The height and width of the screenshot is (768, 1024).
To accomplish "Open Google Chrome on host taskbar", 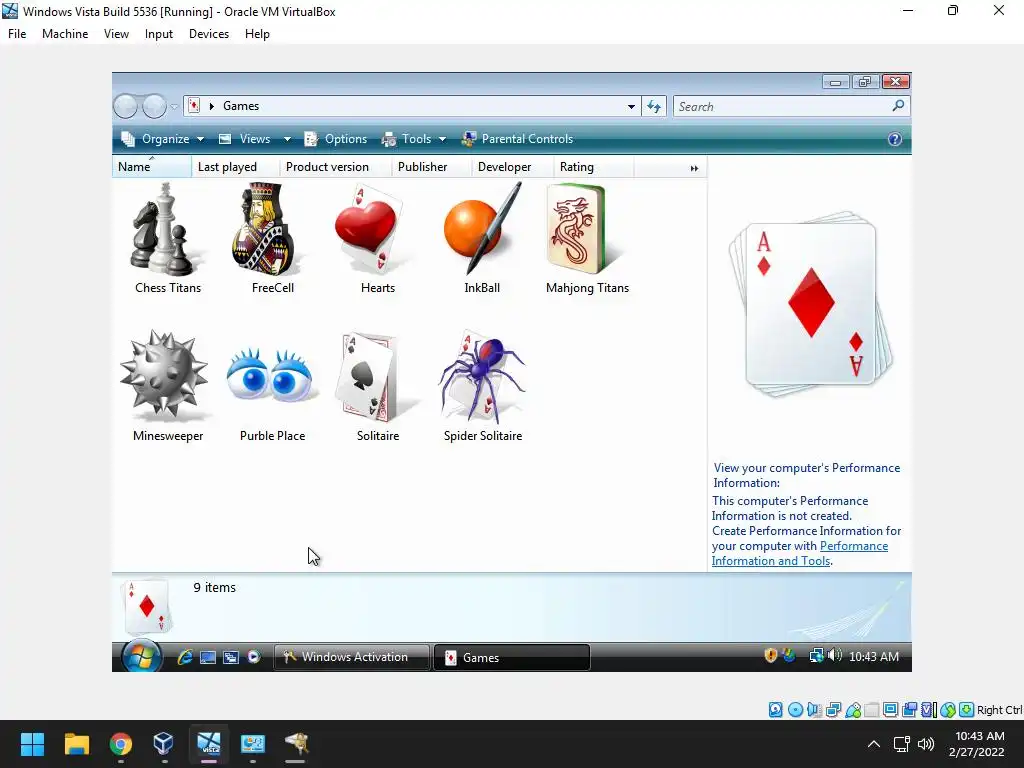I will click(121, 744).
